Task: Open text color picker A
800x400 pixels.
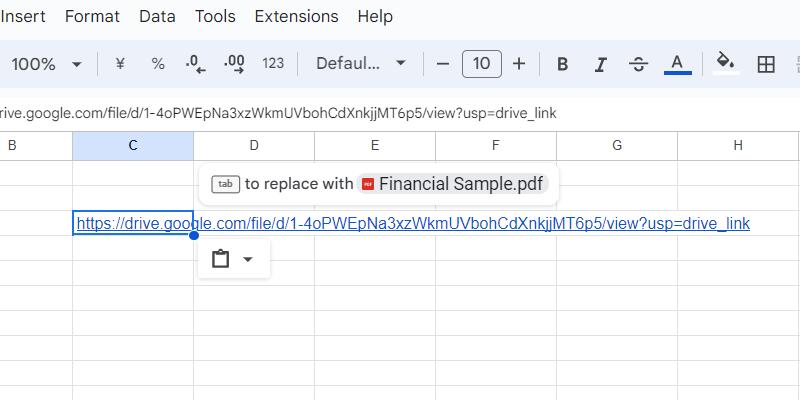Action: (678, 64)
